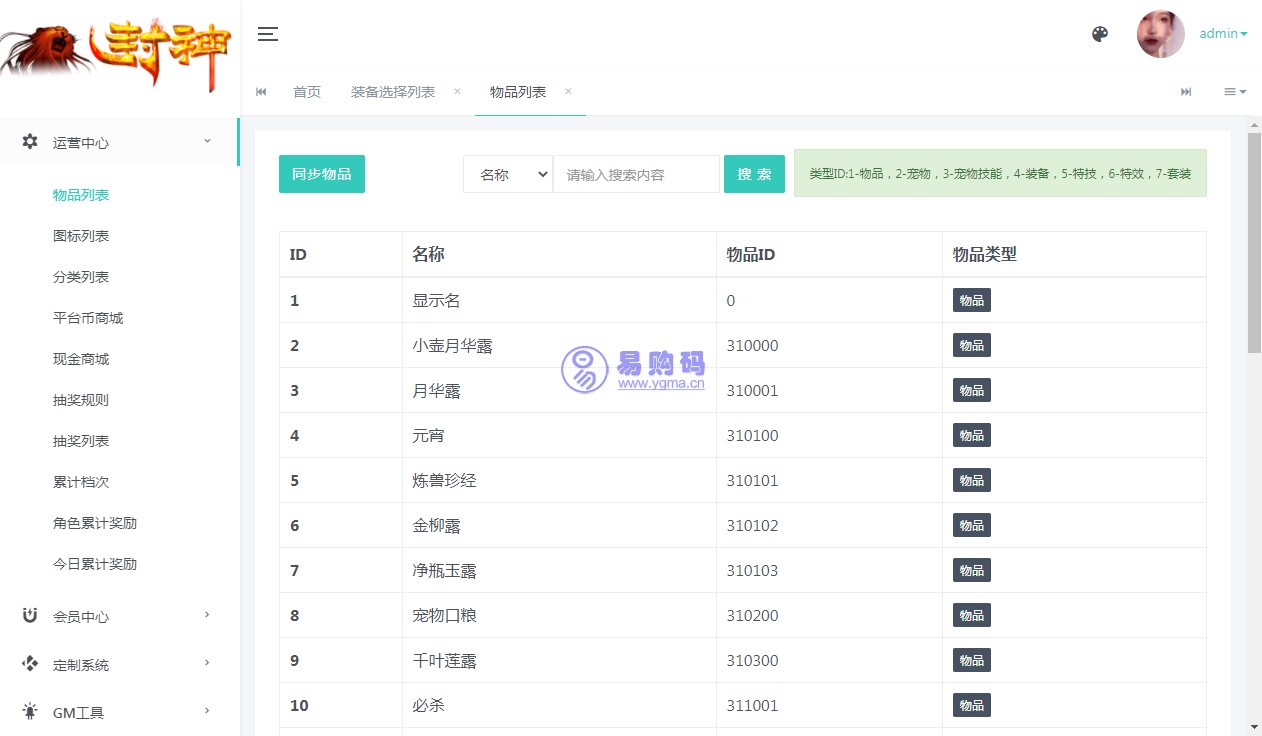Open 抽奖列表 in the sidebar
Screen dimensions: 1262x736
[81, 441]
